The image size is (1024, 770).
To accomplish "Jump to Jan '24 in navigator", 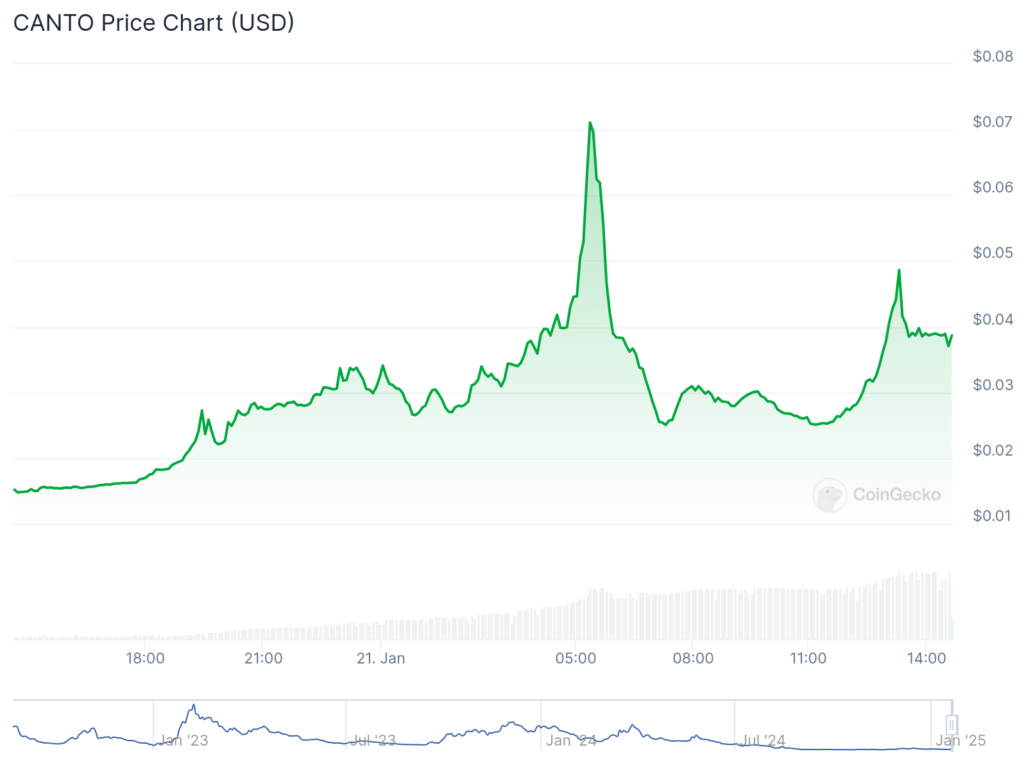I will point(571,741).
